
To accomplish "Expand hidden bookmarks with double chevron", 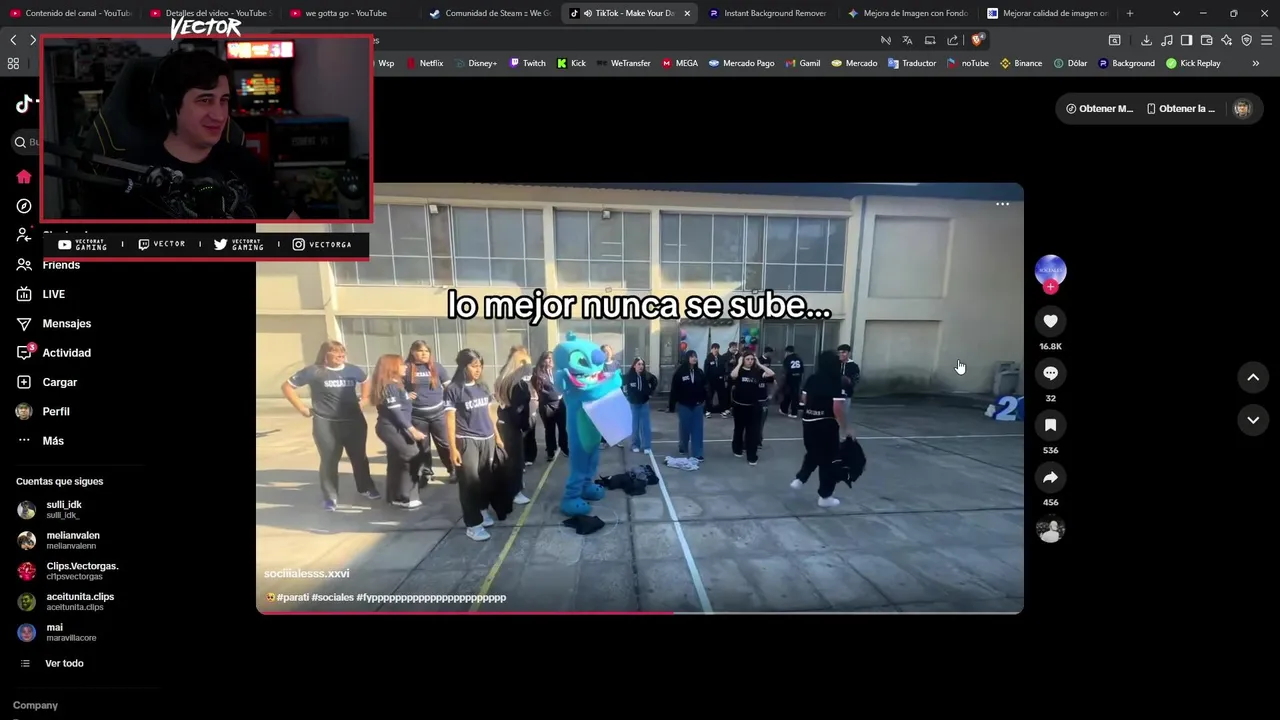I will [x=1256, y=63].
